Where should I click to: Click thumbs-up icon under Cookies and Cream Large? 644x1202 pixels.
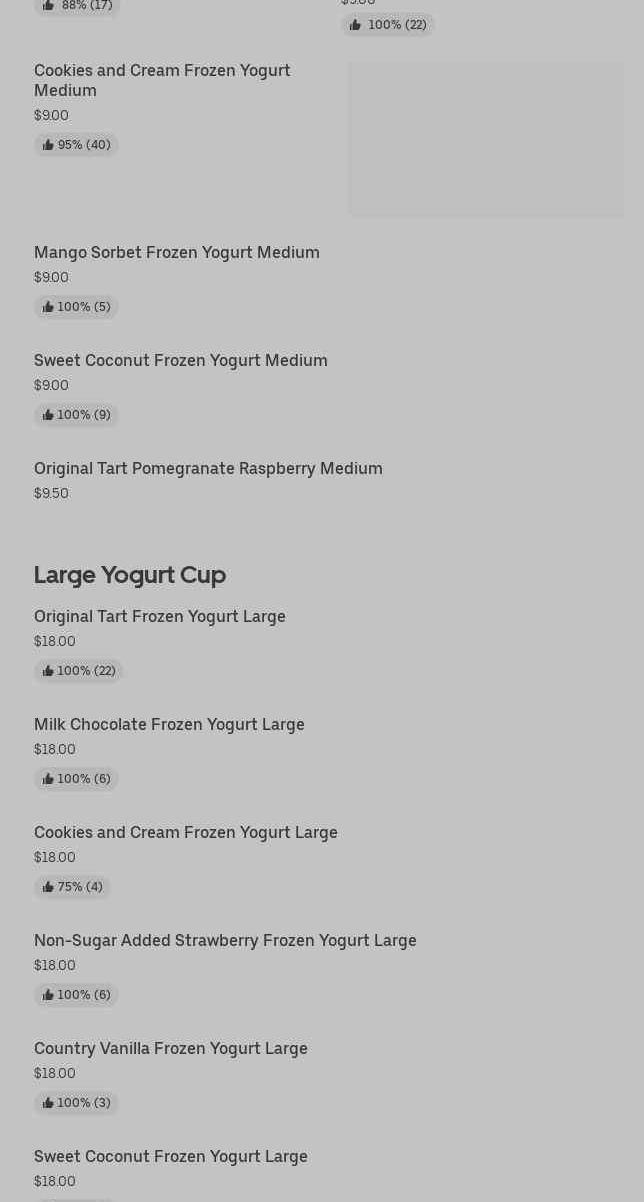[x=48, y=887]
